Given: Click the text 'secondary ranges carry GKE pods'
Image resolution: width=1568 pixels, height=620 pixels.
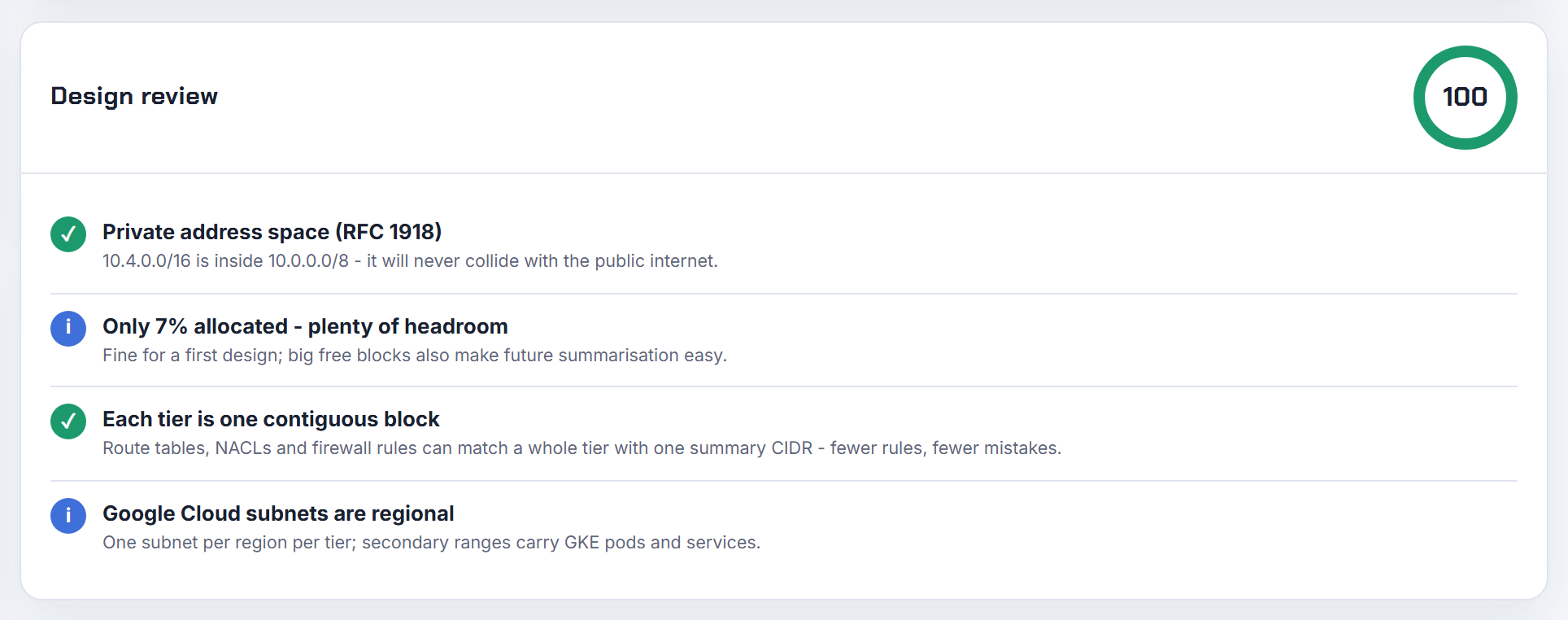Looking at the screenshot, I should [503, 543].
